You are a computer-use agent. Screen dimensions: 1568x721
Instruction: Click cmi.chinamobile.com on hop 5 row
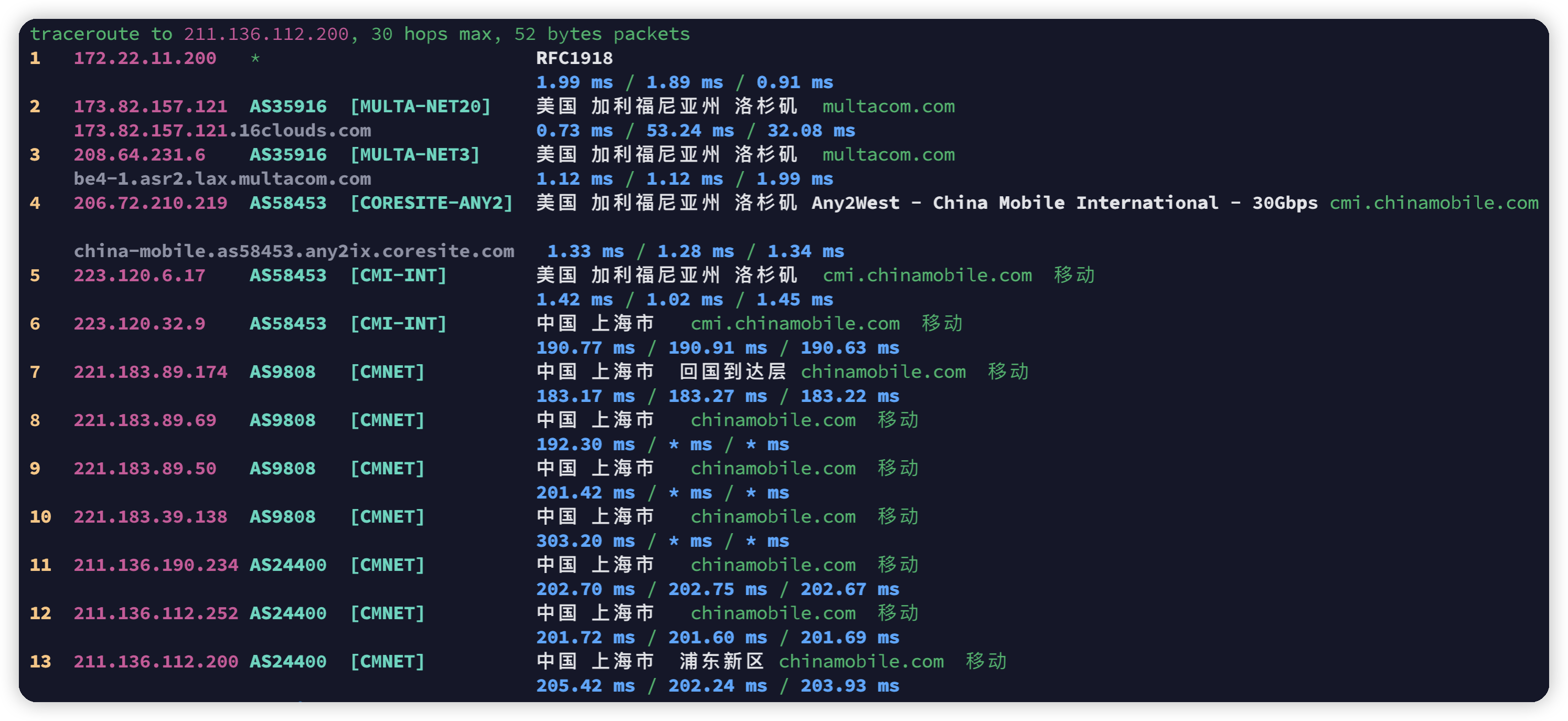pos(927,275)
